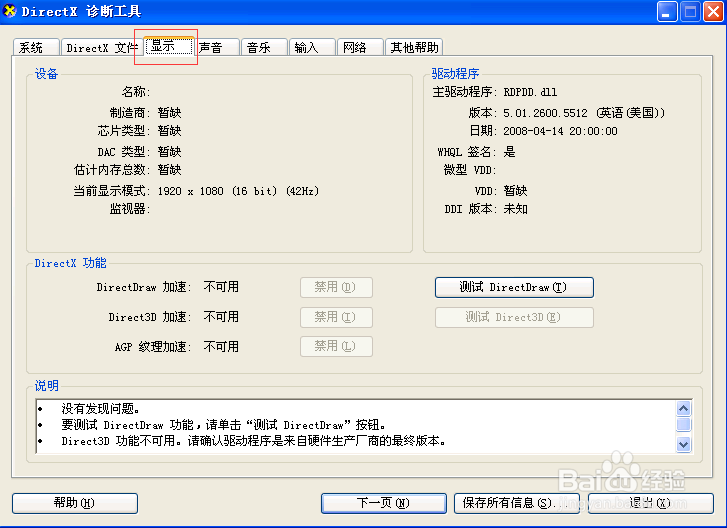
Task: Click the text 没有发现问题。
Action: click(101, 409)
